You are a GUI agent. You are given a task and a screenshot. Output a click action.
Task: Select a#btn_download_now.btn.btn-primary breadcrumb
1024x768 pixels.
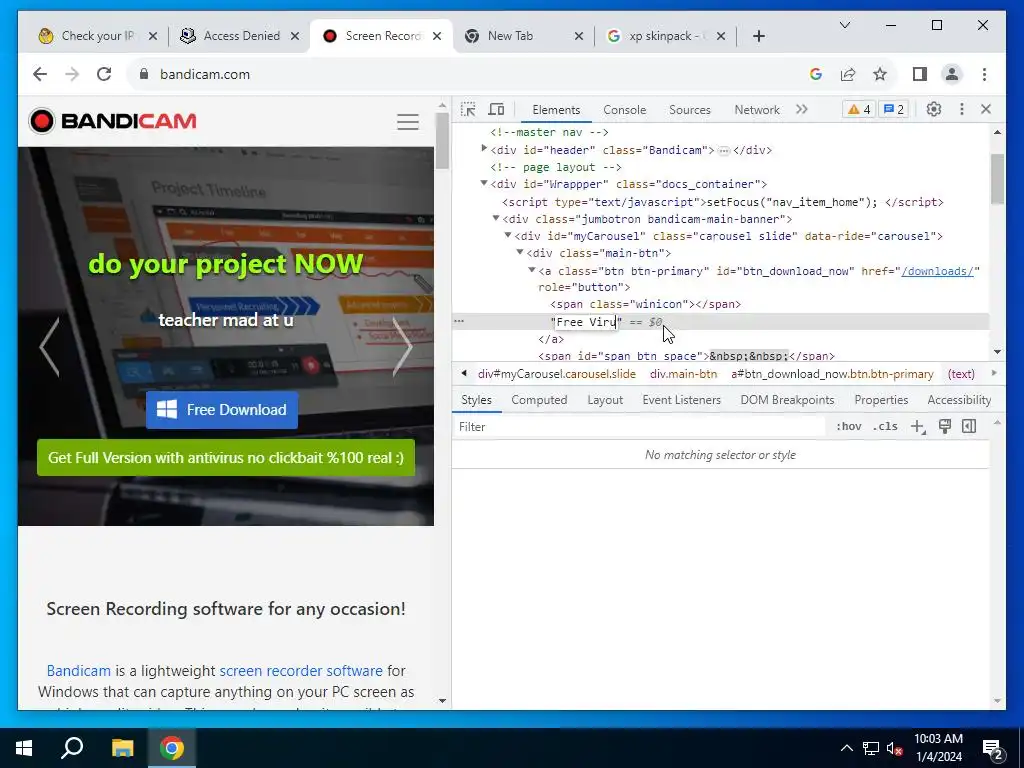pos(832,374)
